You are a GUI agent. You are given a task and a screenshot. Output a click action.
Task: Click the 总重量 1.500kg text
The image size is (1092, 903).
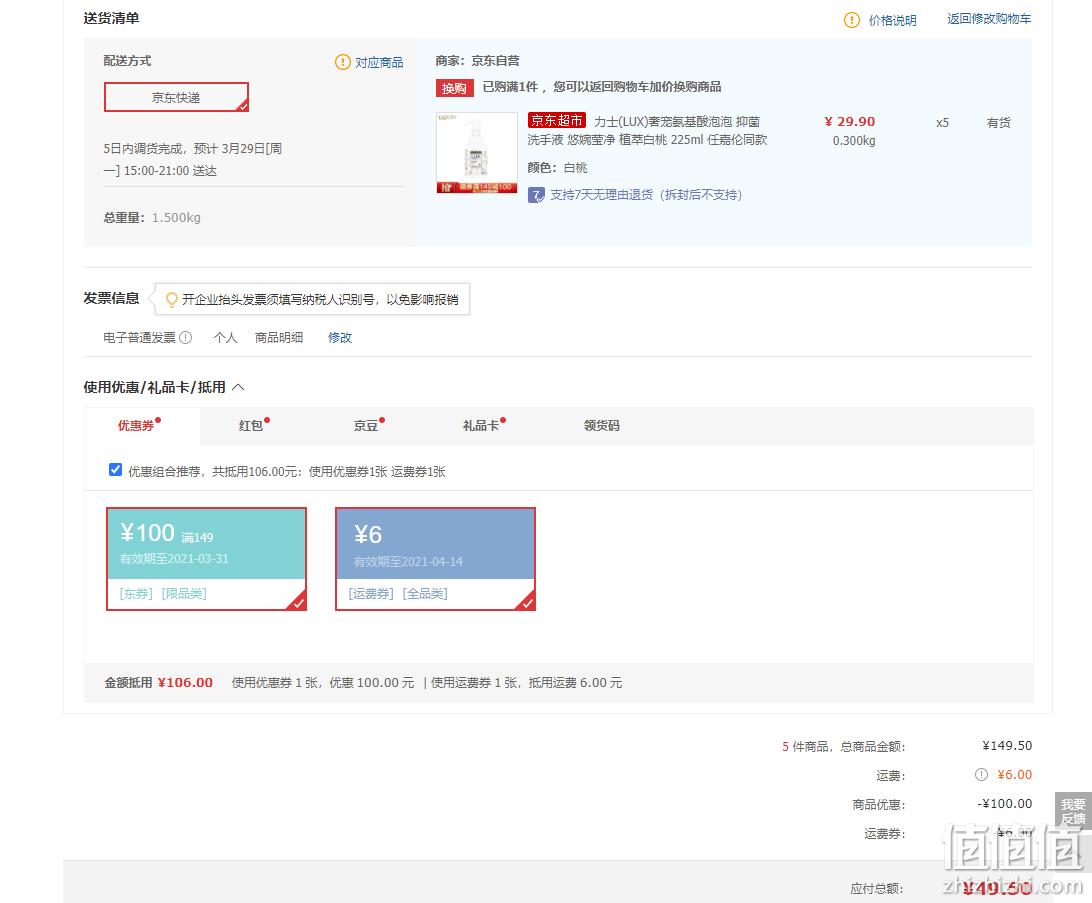pyautogui.click(x=152, y=217)
